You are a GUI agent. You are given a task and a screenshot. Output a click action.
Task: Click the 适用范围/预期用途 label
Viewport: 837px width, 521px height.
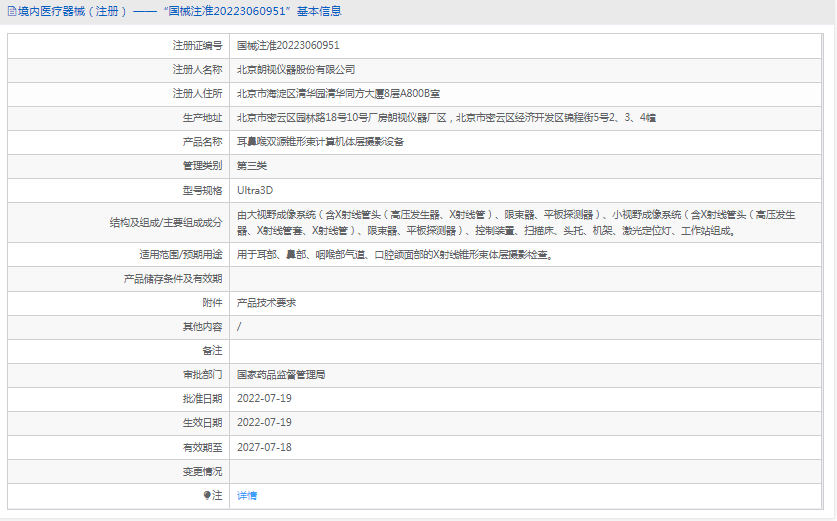(x=181, y=255)
